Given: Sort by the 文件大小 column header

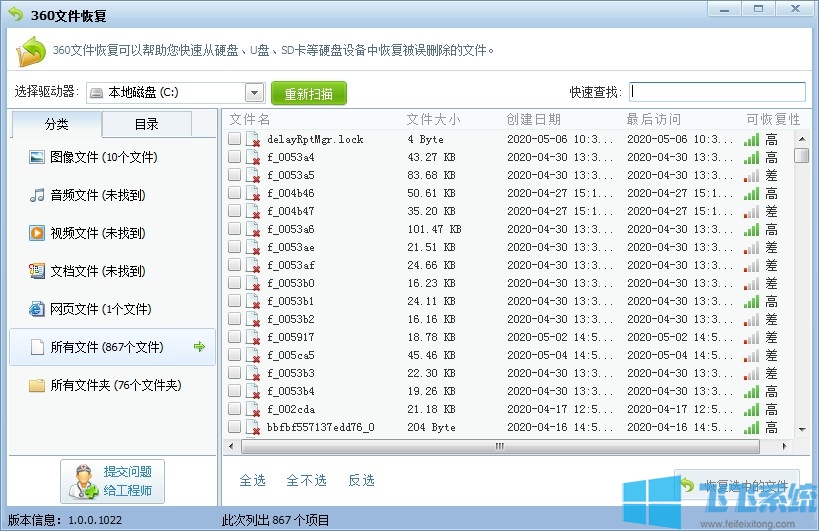Looking at the screenshot, I should click(434, 120).
